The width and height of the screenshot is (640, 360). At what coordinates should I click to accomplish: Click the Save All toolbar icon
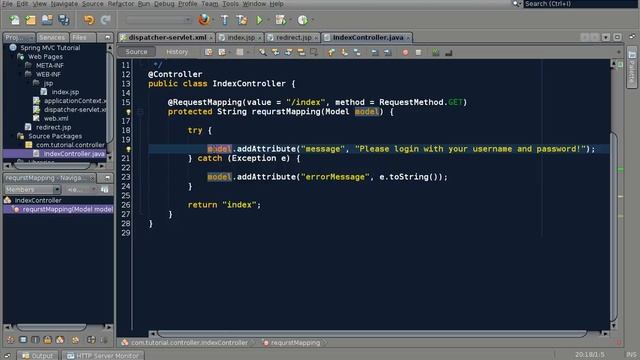point(63,20)
